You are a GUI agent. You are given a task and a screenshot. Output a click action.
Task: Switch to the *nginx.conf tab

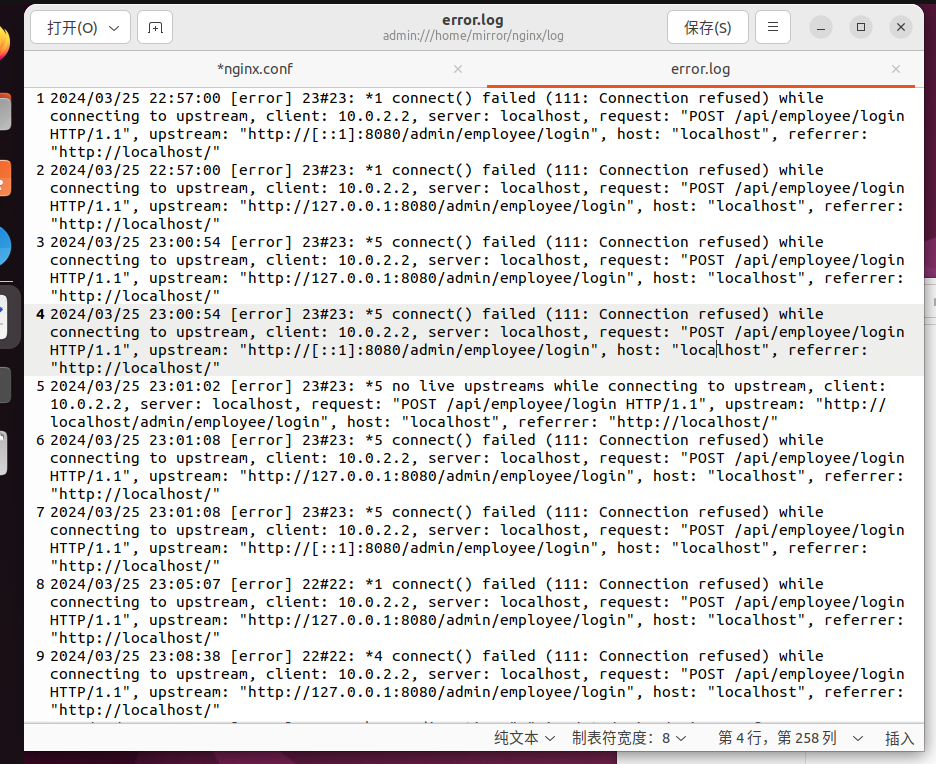[x=255, y=69]
